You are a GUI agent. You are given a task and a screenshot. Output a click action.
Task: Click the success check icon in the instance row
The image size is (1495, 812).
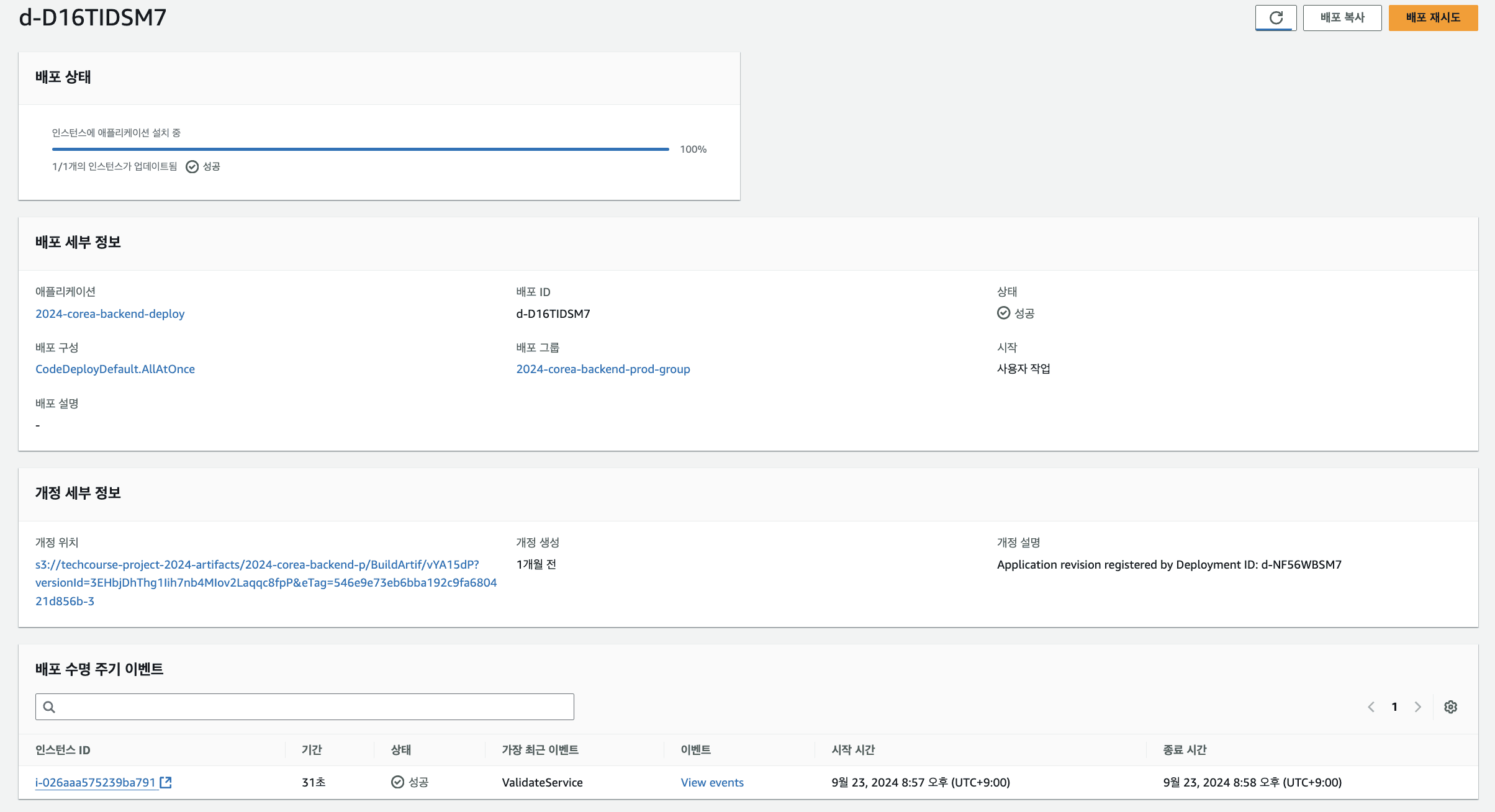tap(397, 782)
